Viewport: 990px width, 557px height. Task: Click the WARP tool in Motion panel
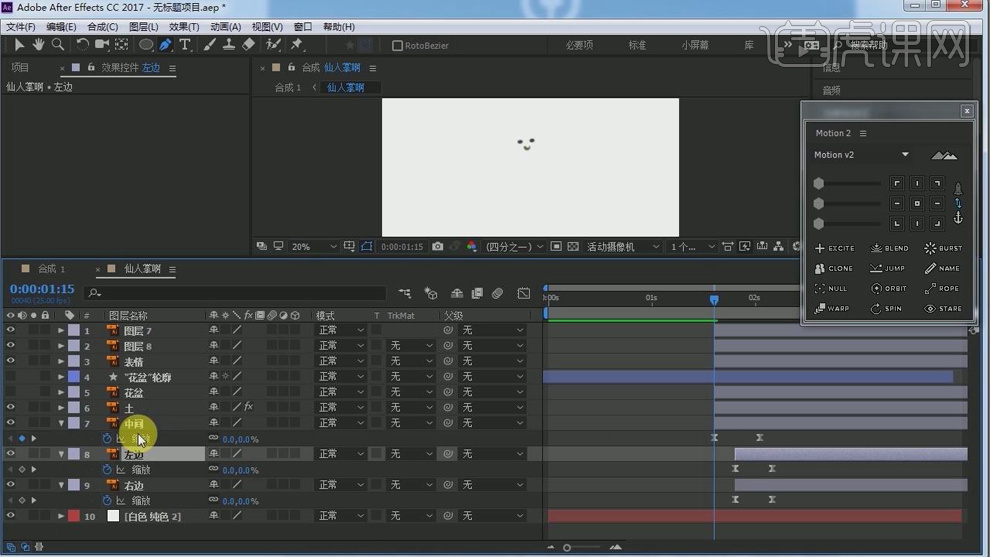pos(832,309)
